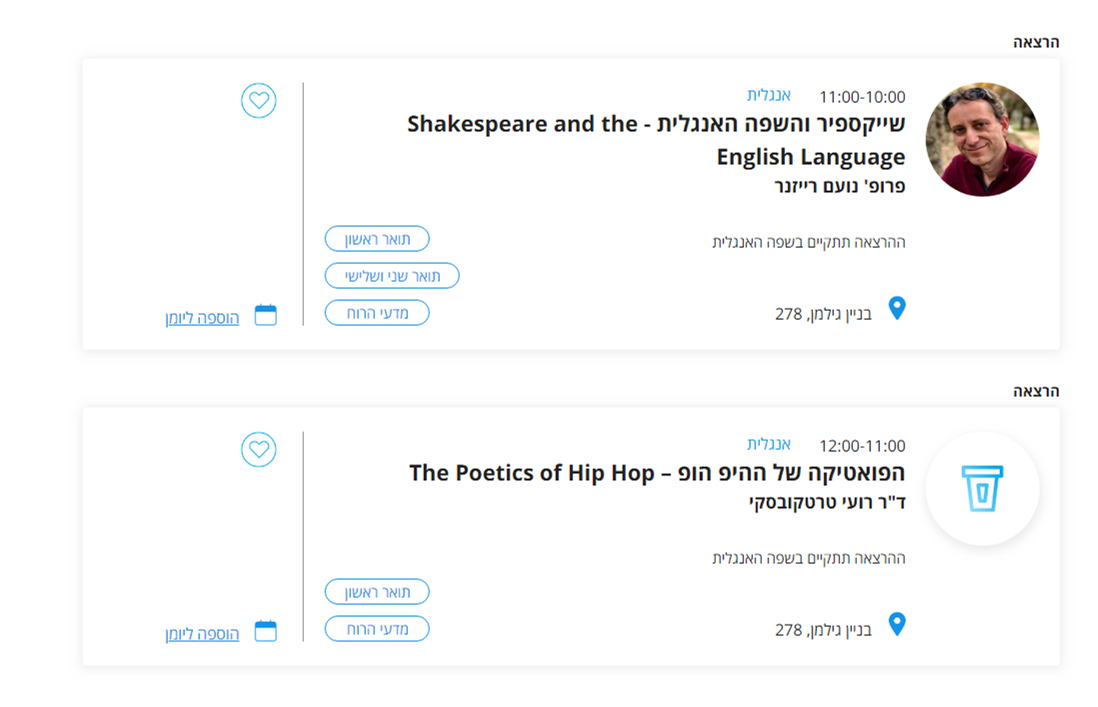Image resolution: width=1098 pixels, height=707 pixels.
Task: Click 'הוספה ליומן' link in Shakespeare card
Action: [x=202, y=318]
